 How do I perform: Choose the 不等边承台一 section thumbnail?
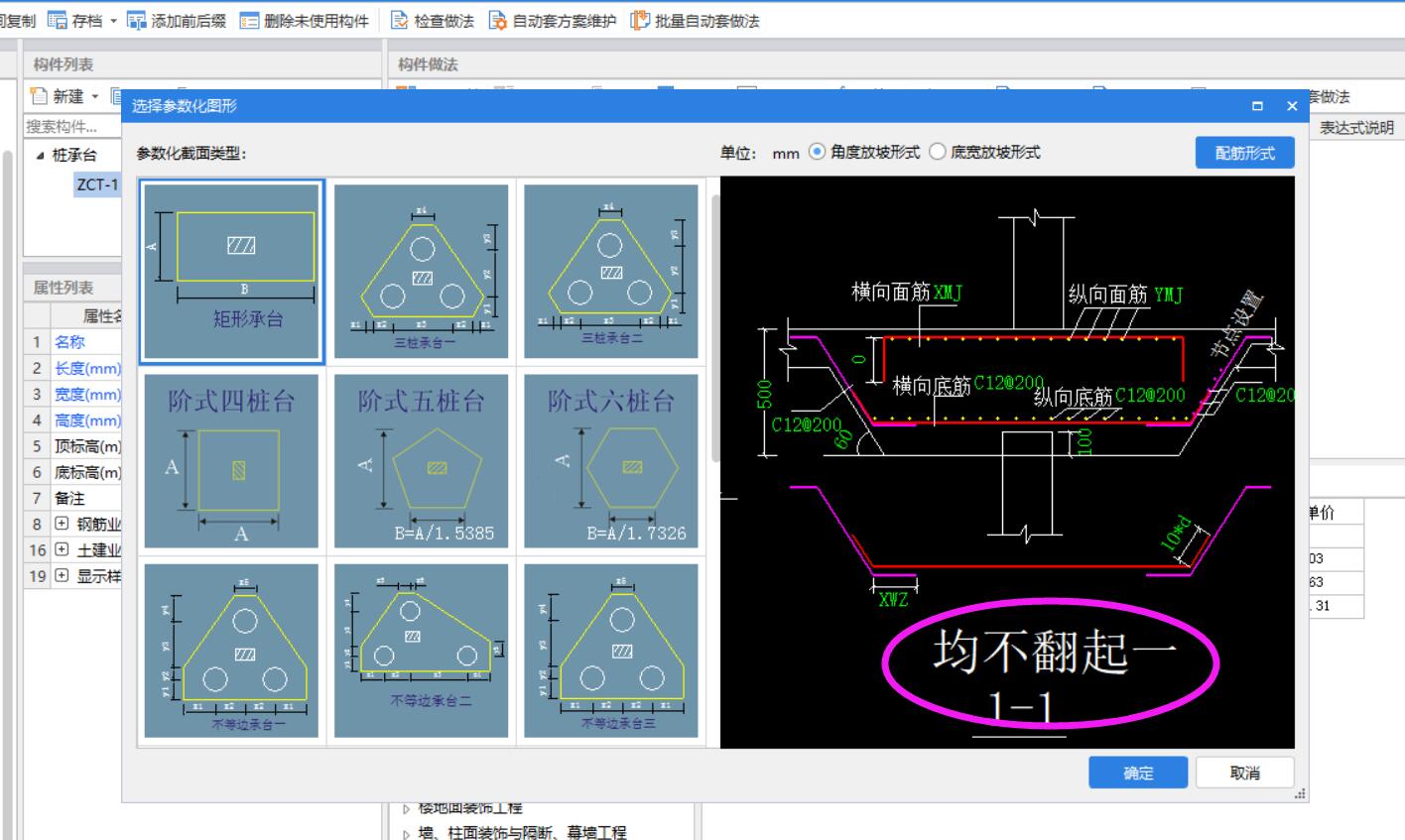(231, 651)
